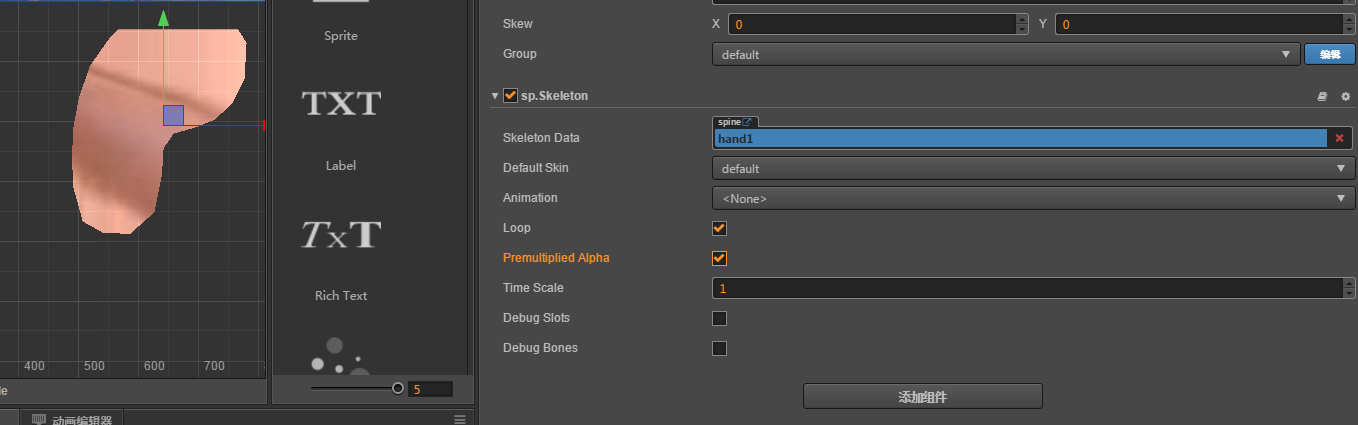
Task: Click the blue square move gizmo handle
Action: point(173,115)
